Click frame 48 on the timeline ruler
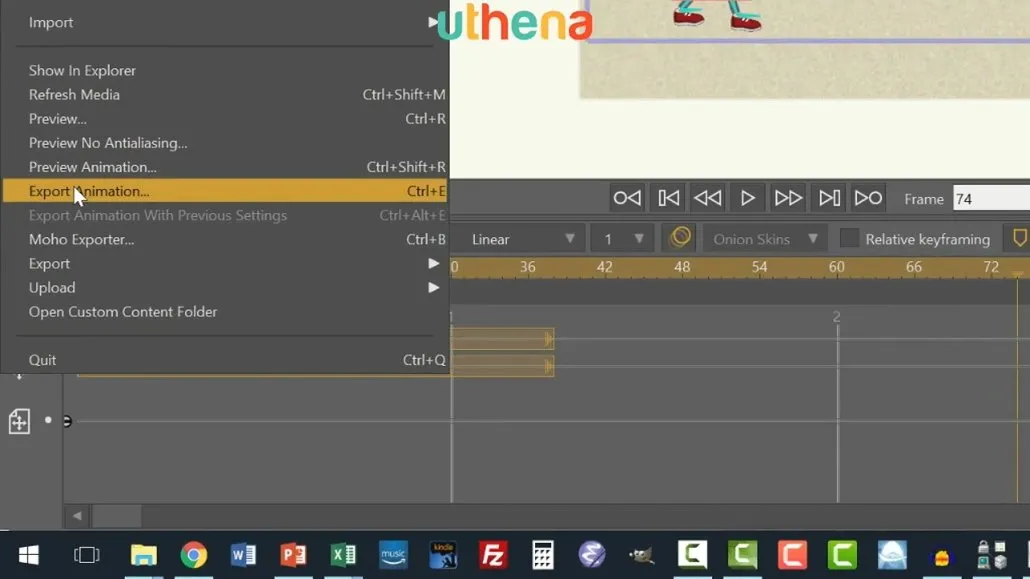This screenshot has height=579, width=1030. [x=682, y=267]
